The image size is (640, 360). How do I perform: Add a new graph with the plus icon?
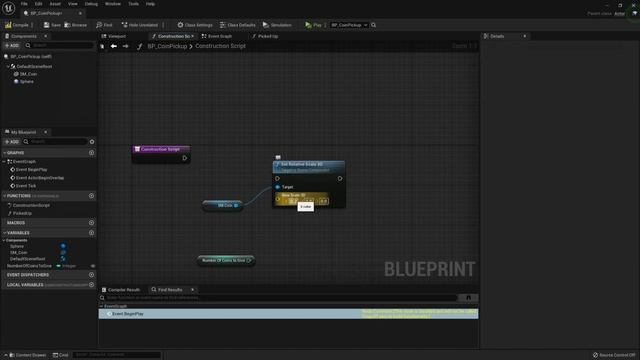(x=91, y=153)
